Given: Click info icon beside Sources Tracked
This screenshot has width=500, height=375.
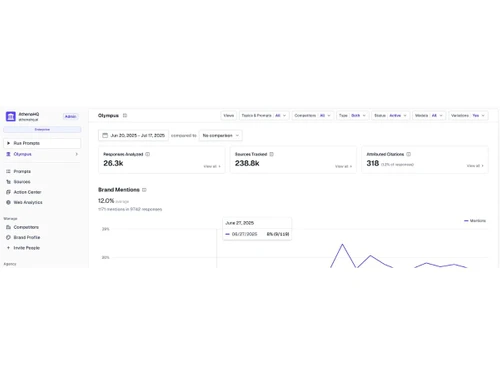Looking at the screenshot, I should [272, 154].
